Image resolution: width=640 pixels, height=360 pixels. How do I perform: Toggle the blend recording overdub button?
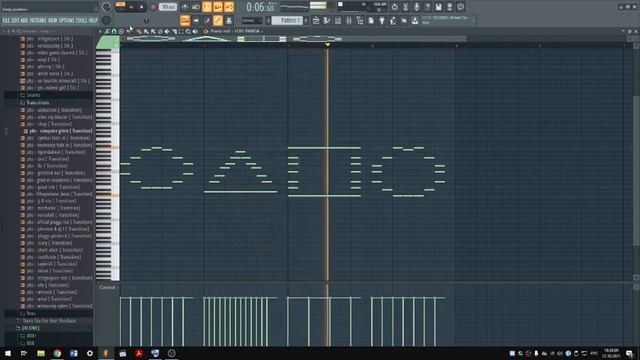point(218,7)
